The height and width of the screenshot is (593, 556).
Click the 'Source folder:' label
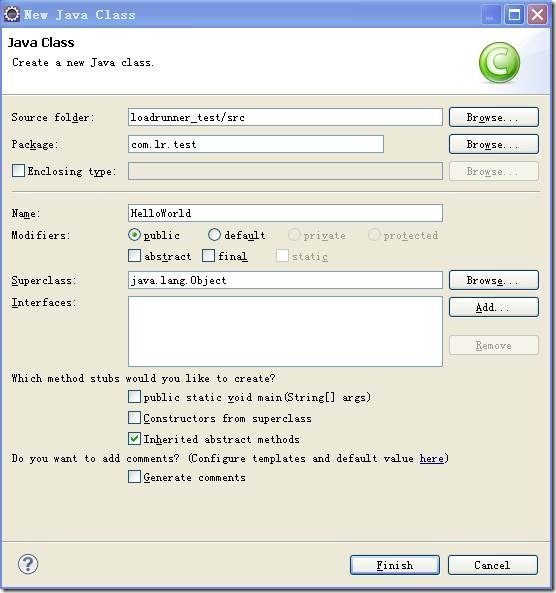click(x=52, y=118)
